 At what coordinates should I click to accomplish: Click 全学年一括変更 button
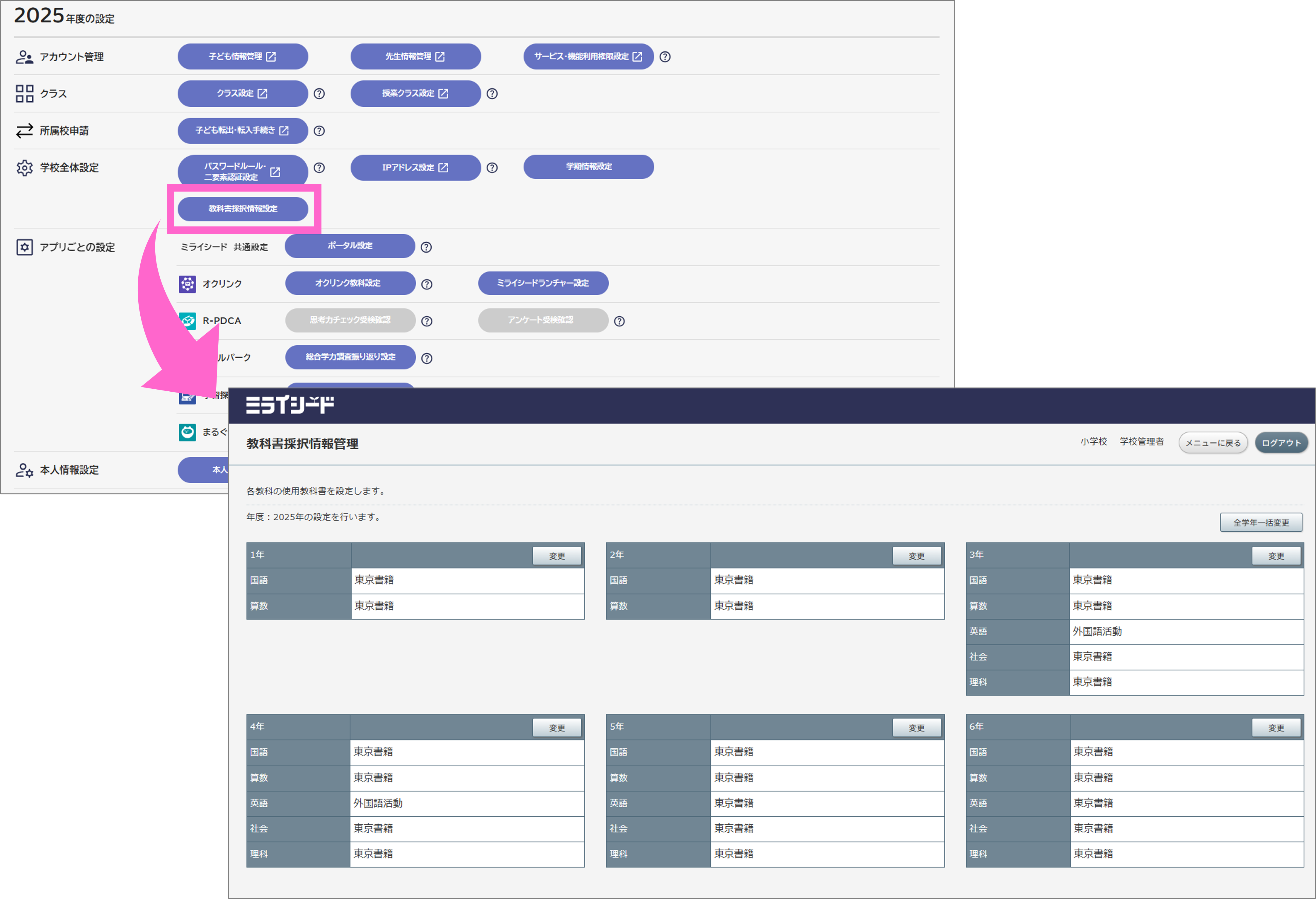point(1261,522)
